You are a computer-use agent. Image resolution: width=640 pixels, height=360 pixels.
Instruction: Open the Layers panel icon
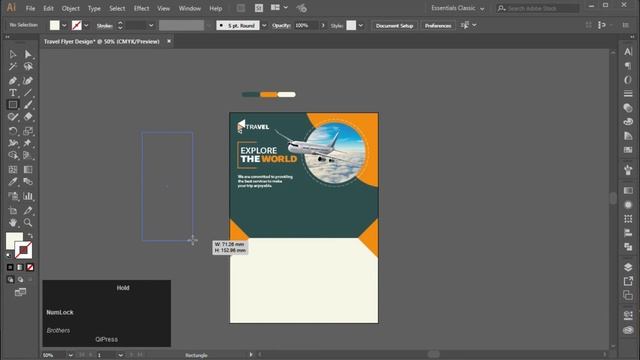click(628, 267)
